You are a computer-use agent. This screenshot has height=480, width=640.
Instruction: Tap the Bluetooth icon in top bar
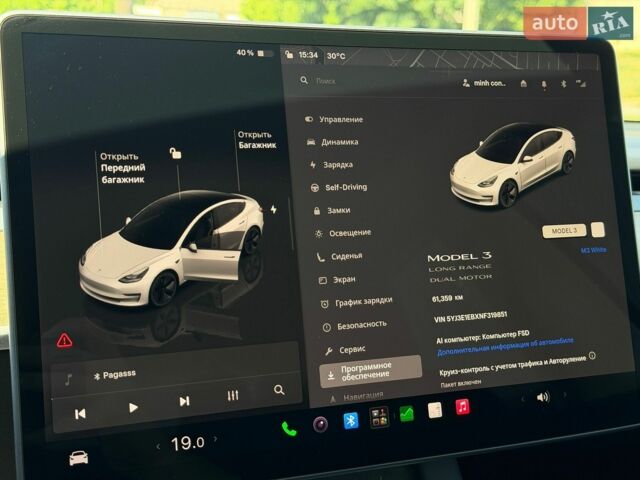click(563, 84)
